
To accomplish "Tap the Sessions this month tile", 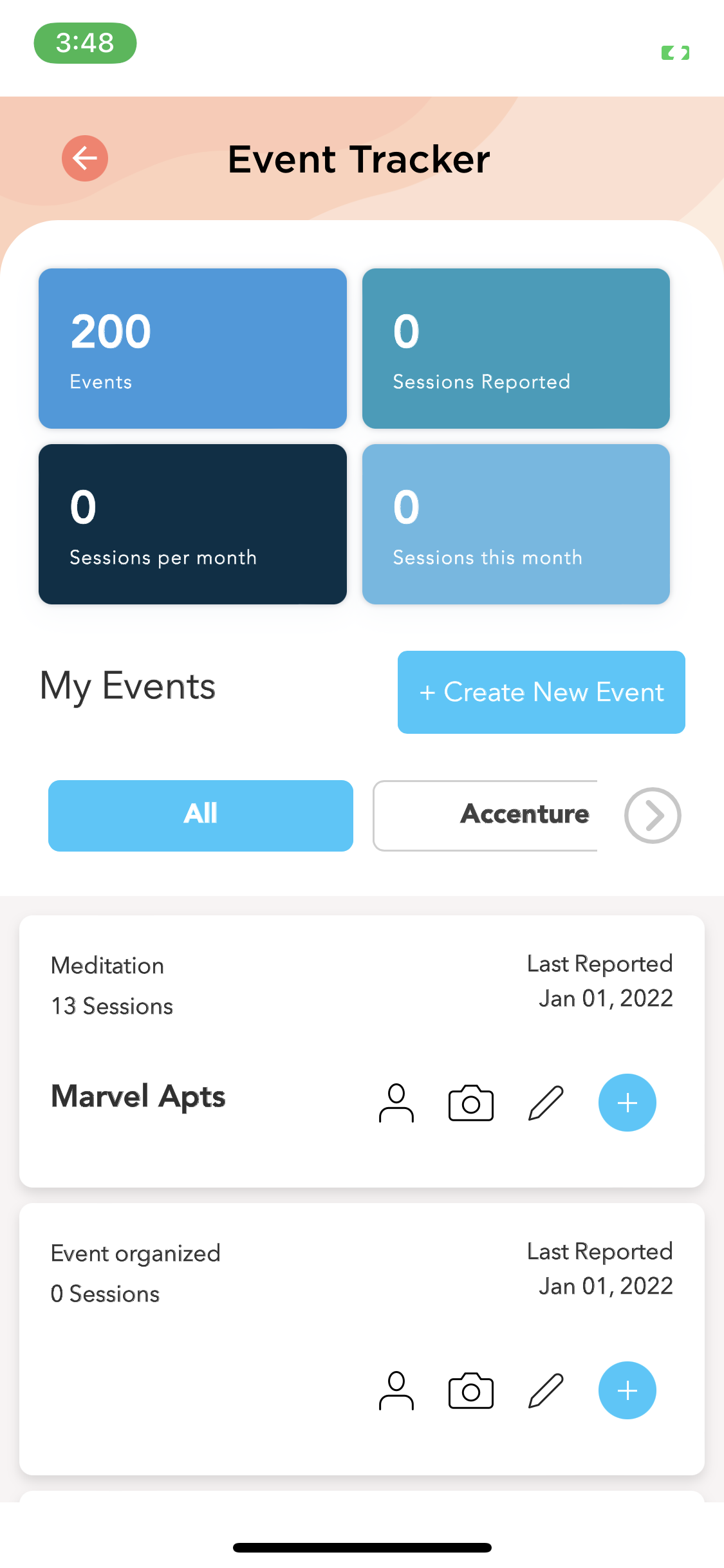I will pyautogui.click(x=516, y=524).
